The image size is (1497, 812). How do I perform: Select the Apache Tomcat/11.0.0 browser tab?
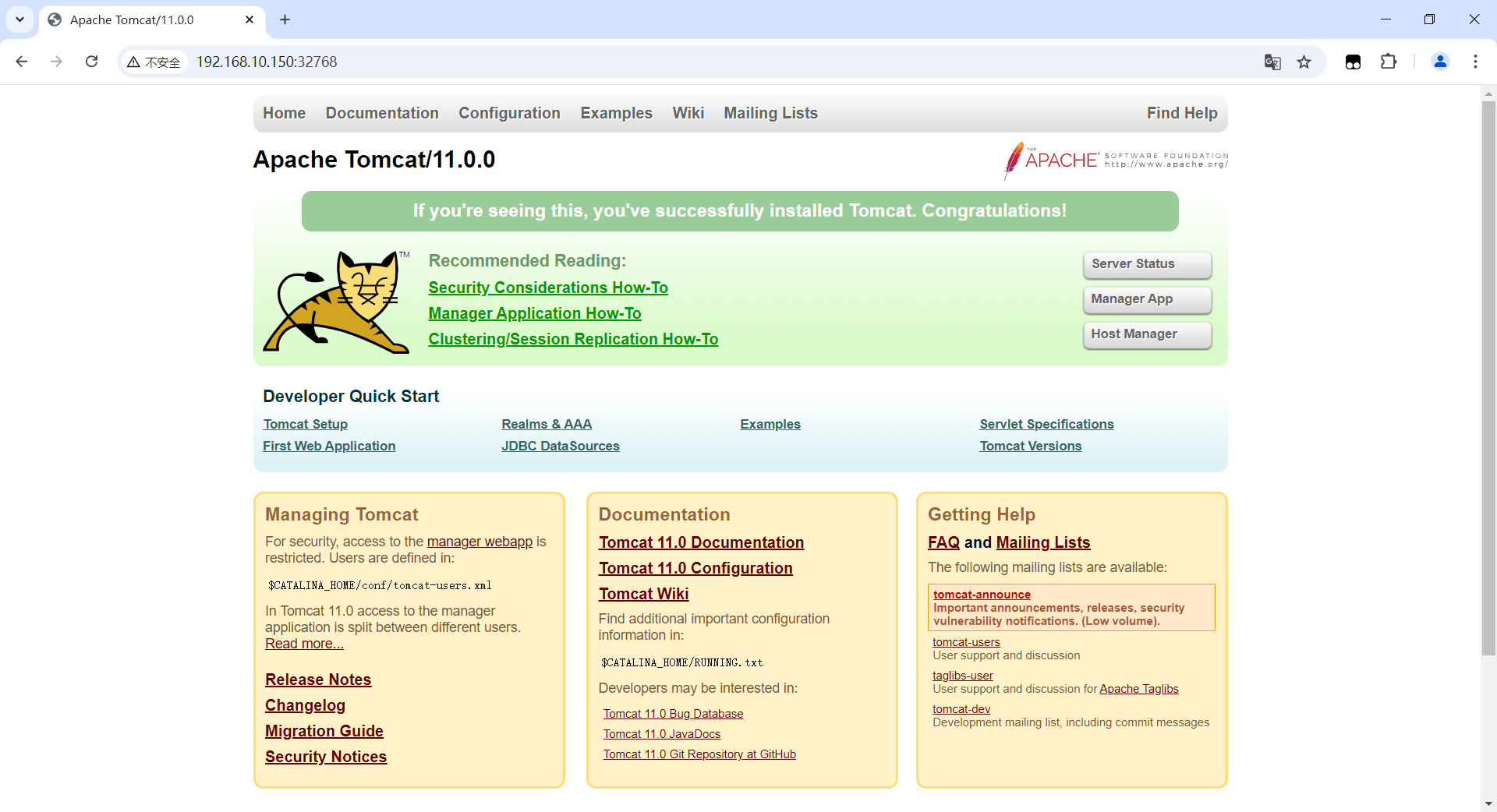pos(152,19)
